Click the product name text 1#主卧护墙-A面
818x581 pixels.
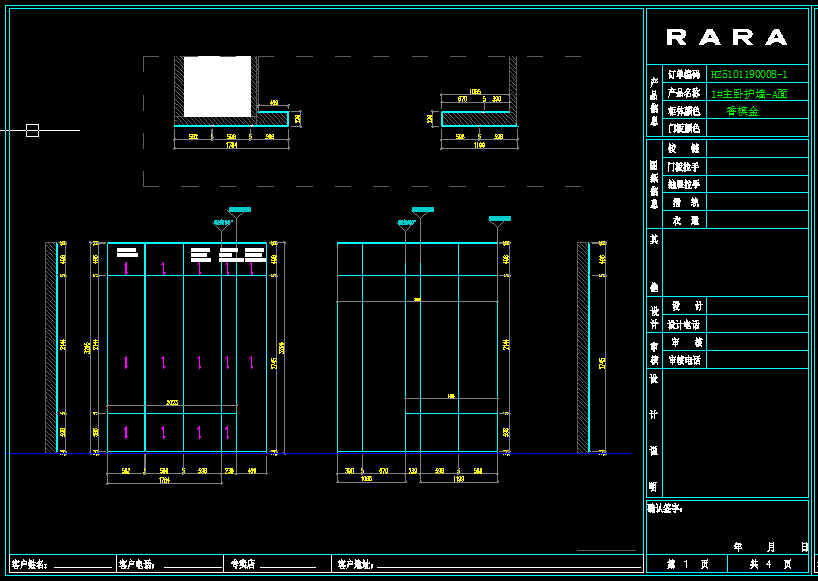(x=748, y=93)
